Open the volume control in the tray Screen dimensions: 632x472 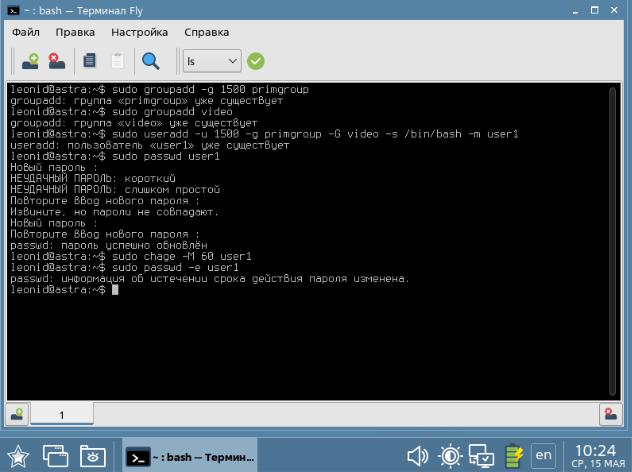point(418,456)
